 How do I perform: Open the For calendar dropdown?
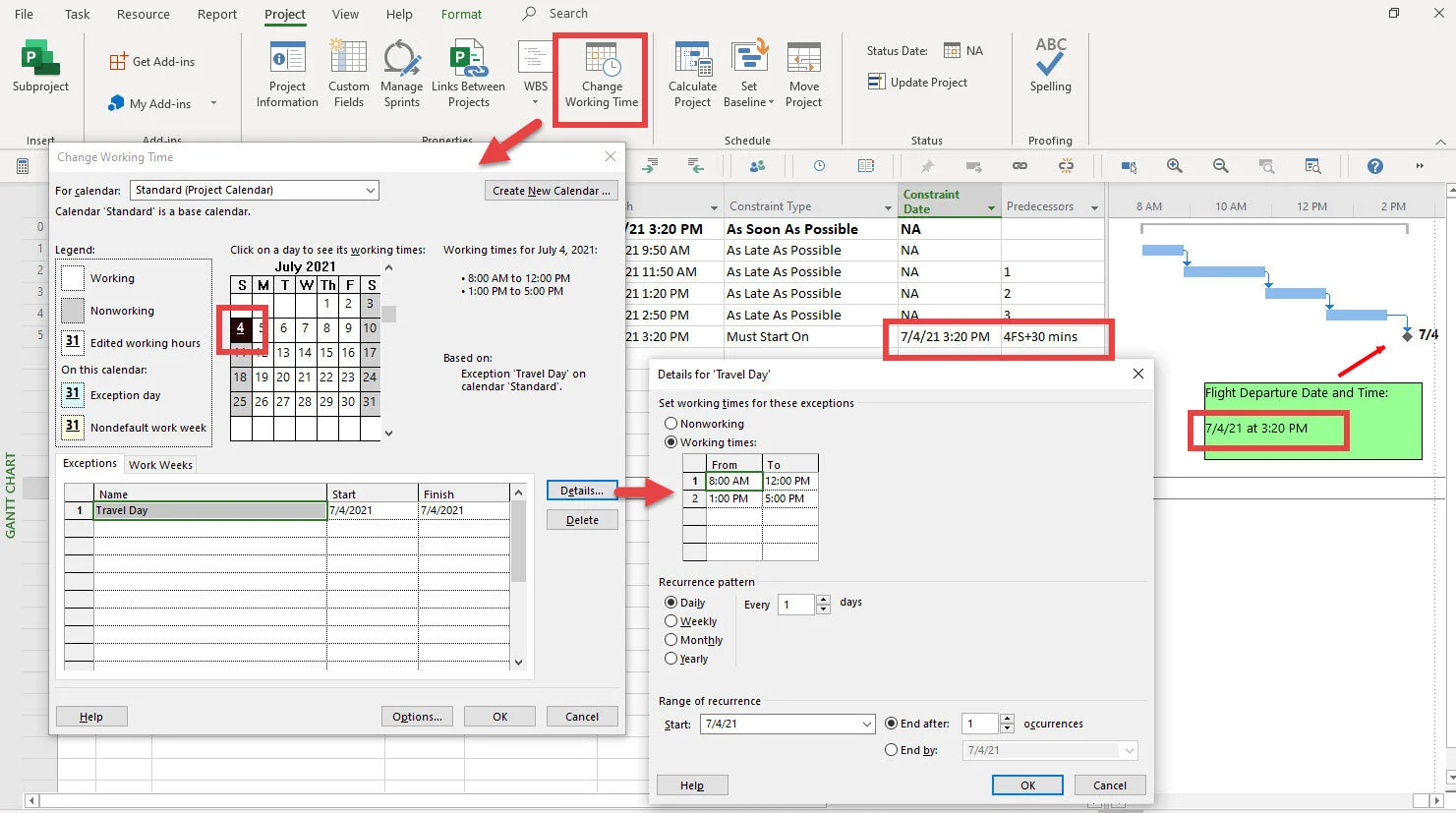click(x=372, y=190)
